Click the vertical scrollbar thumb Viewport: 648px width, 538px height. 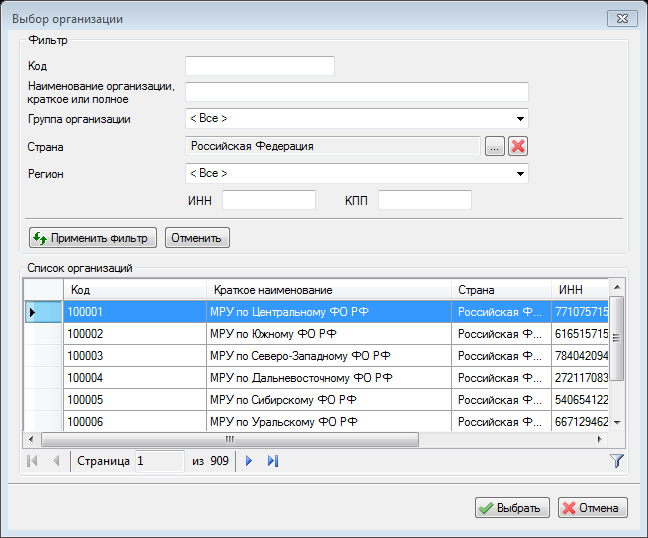[x=617, y=338]
